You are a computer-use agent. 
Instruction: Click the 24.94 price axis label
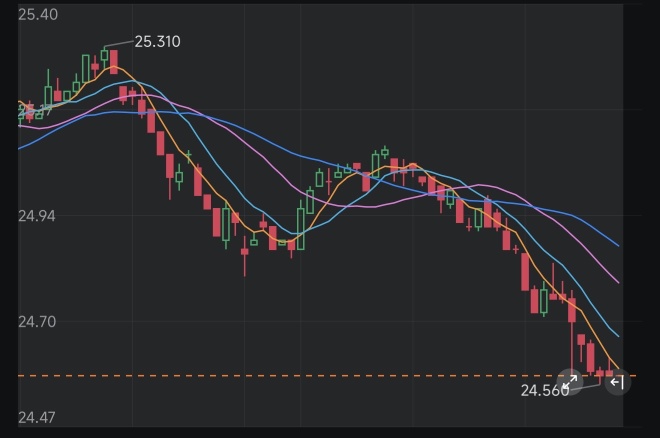tap(37, 216)
